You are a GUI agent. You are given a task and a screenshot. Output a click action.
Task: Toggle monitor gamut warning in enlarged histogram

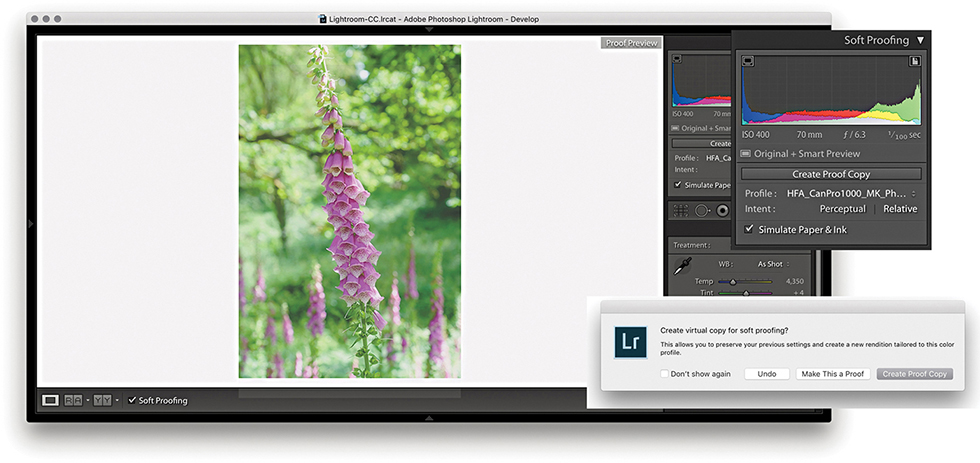[x=748, y=61]
